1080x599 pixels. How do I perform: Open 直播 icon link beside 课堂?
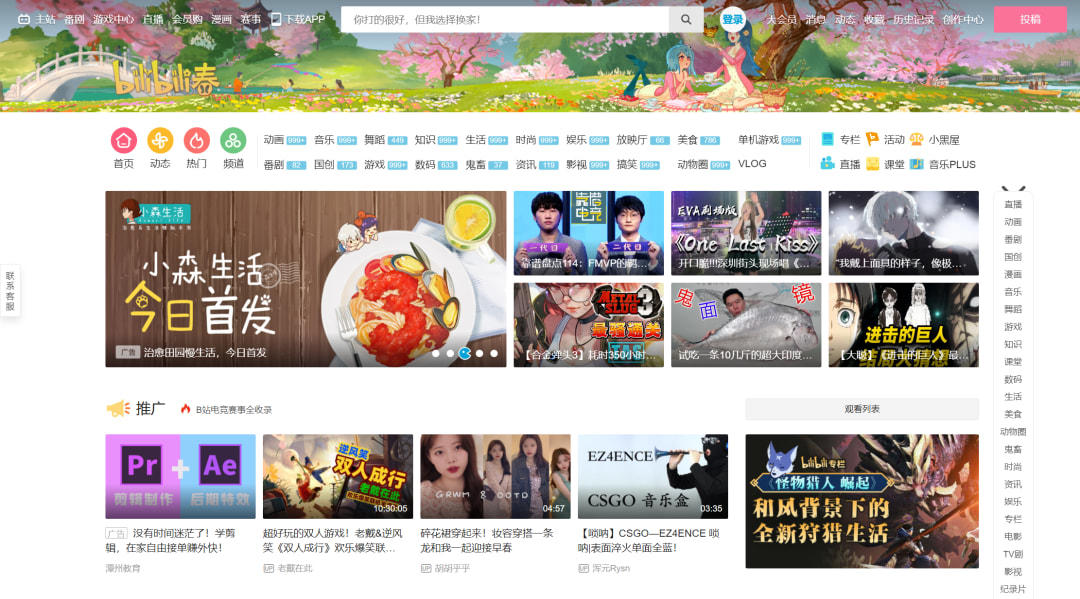tap(828, 164)
